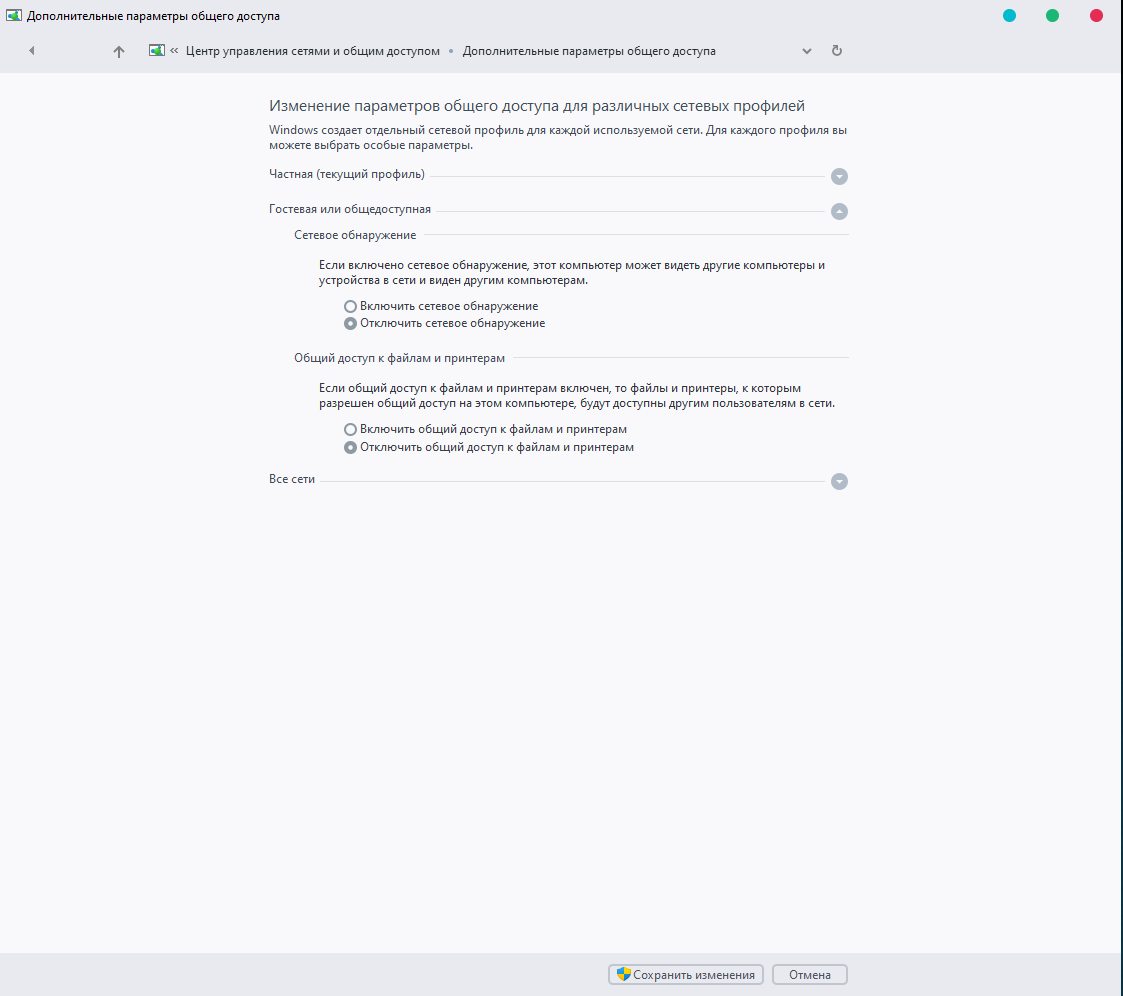Expand the Частная (текущий профиль) section
1123x996 pixels.
click(x=839, y=177)
